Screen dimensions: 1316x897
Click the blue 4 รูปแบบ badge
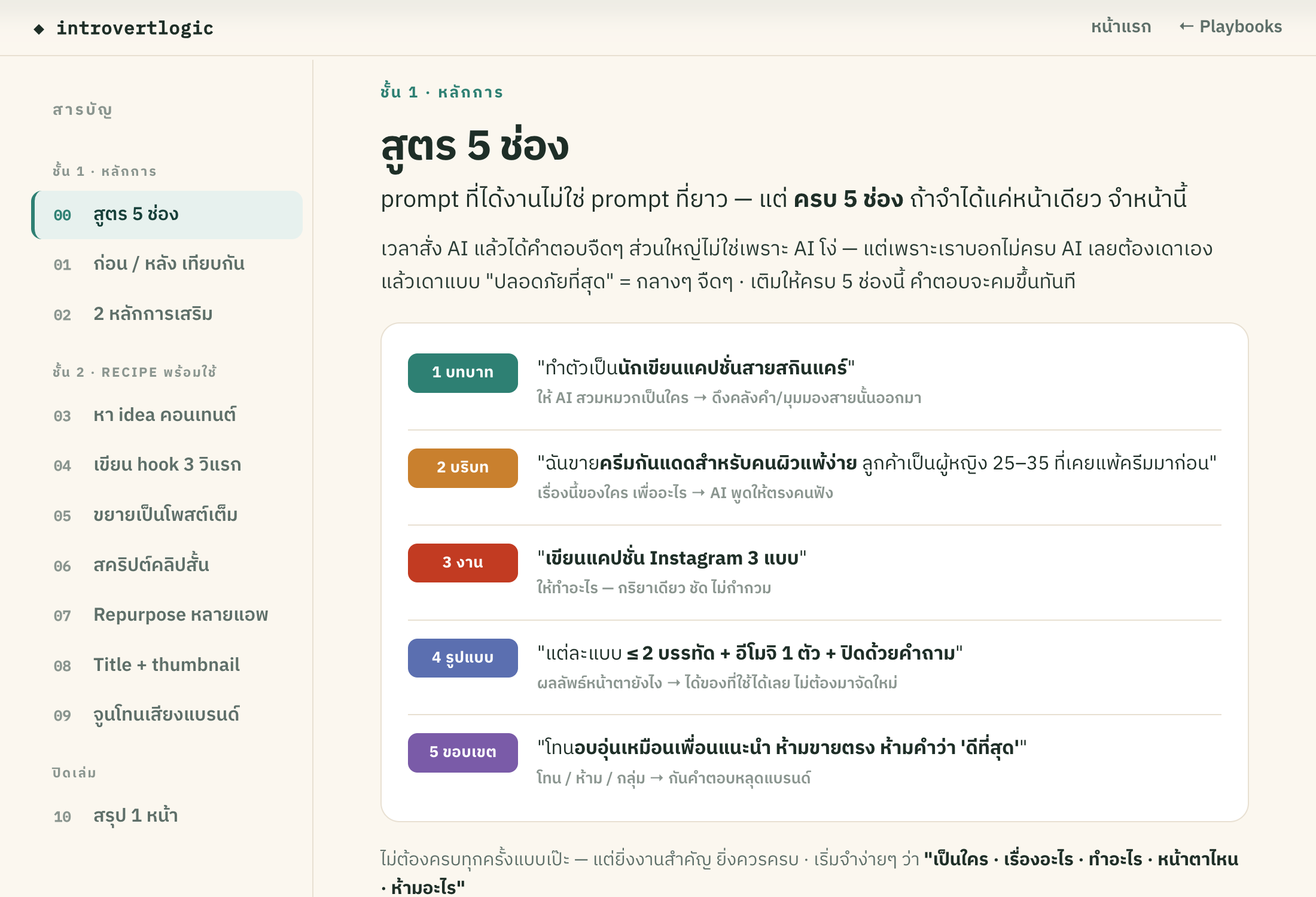(463, 658)
